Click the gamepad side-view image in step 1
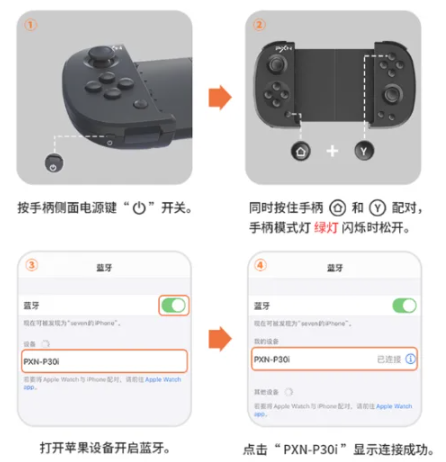The image size is (446, 462). 127,97
